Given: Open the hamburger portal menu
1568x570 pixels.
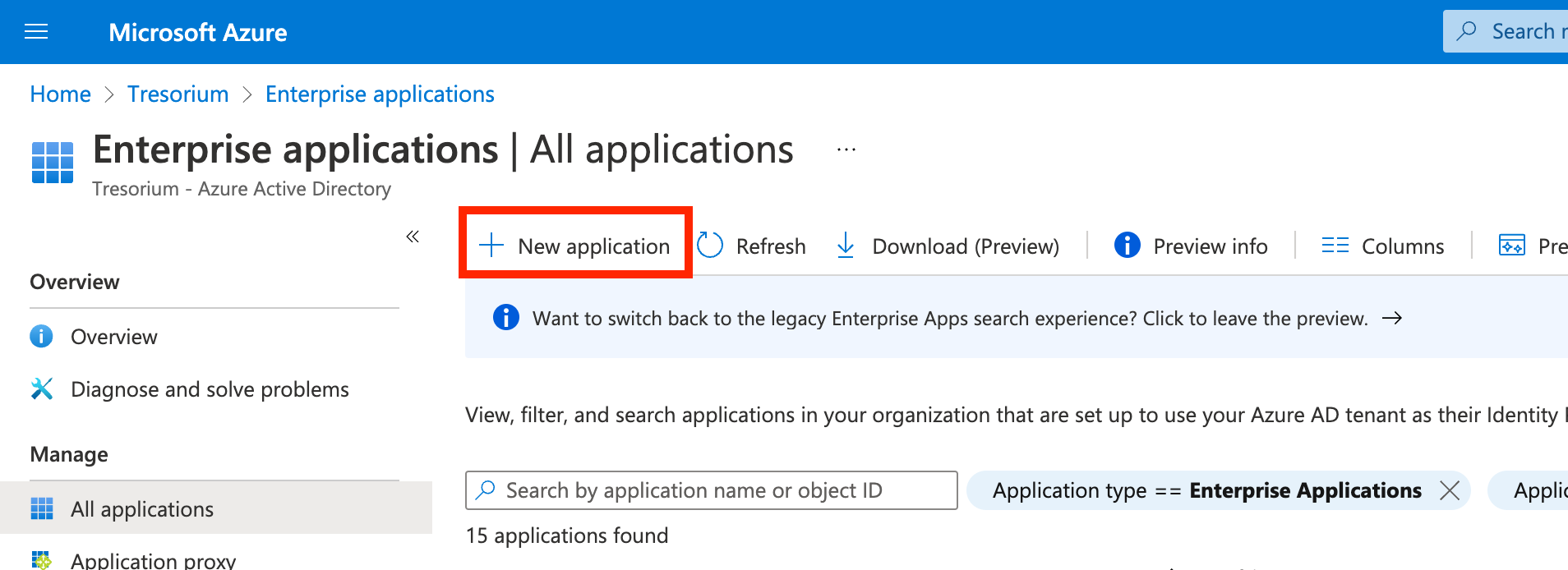Looking at the screenshot, I should [36, 32].
